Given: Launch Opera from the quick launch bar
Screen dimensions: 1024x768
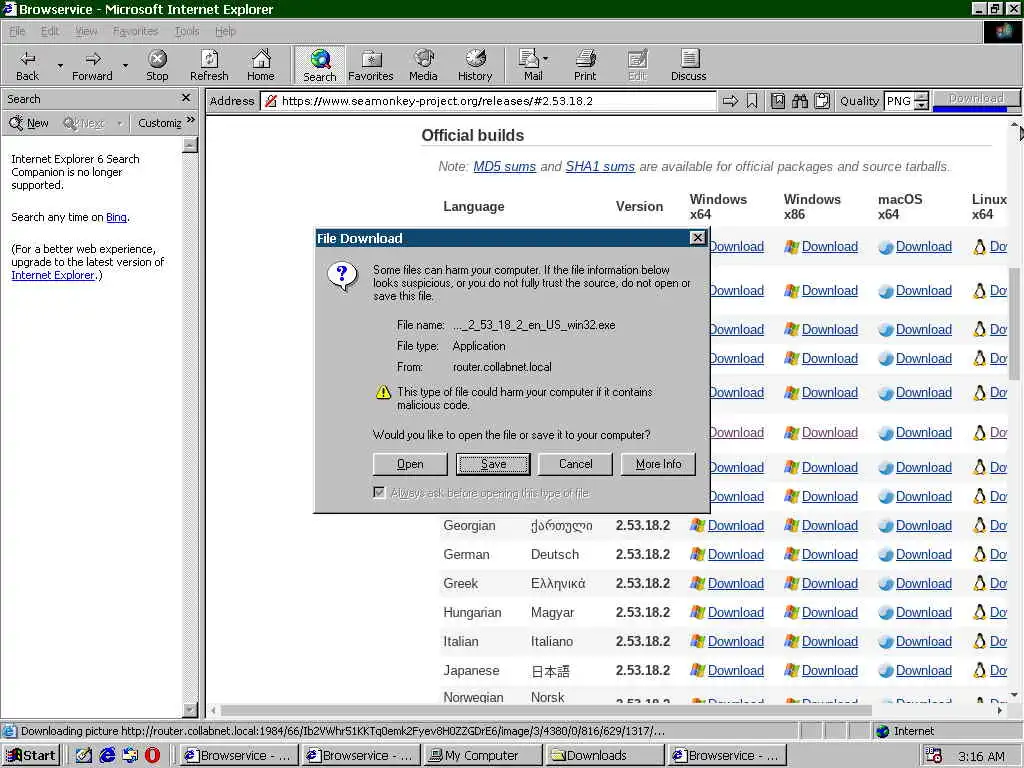Looking at the screenshot, I should click(x=152, y=756).
